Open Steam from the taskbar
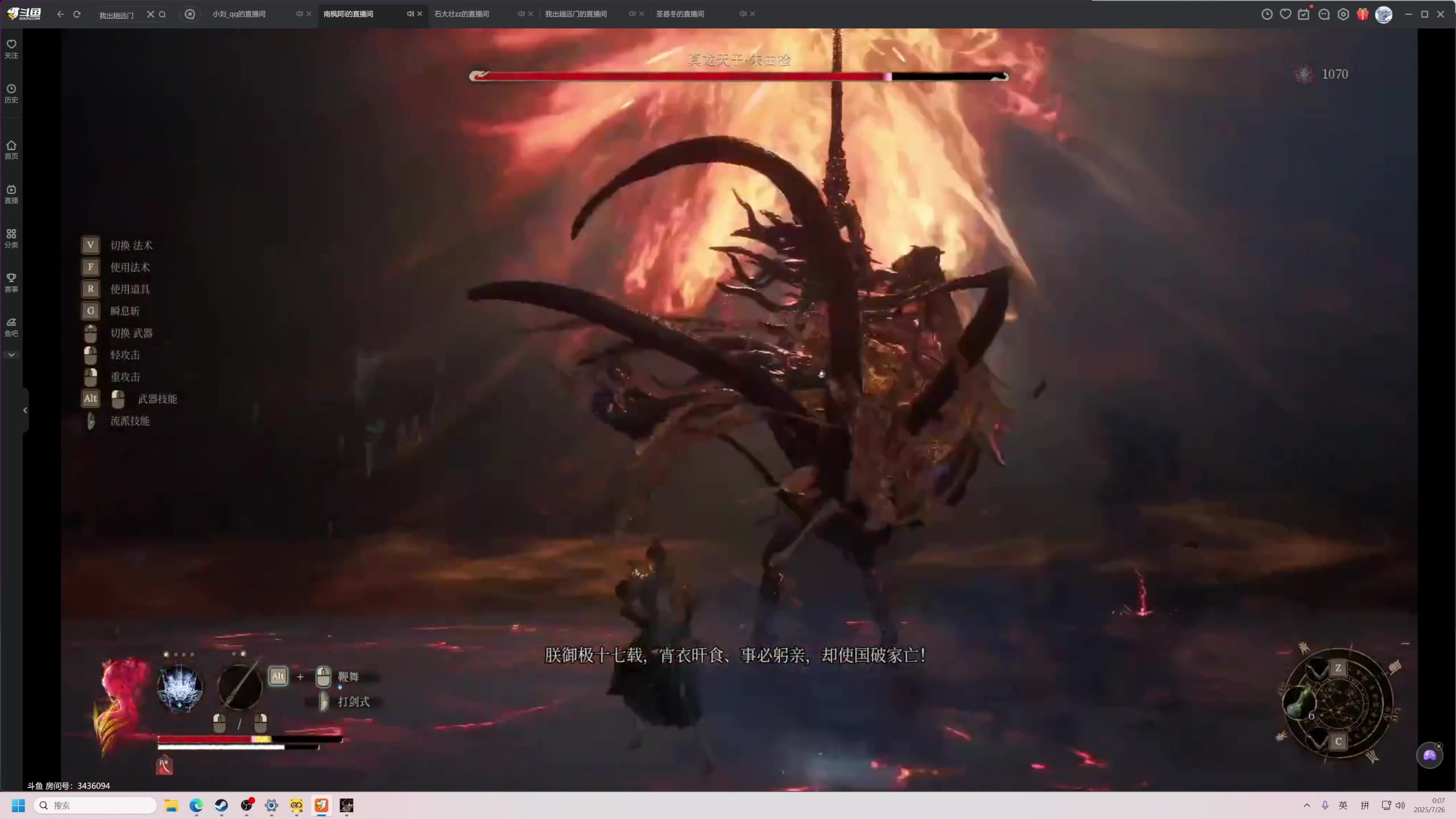 [x=221, y=805]
